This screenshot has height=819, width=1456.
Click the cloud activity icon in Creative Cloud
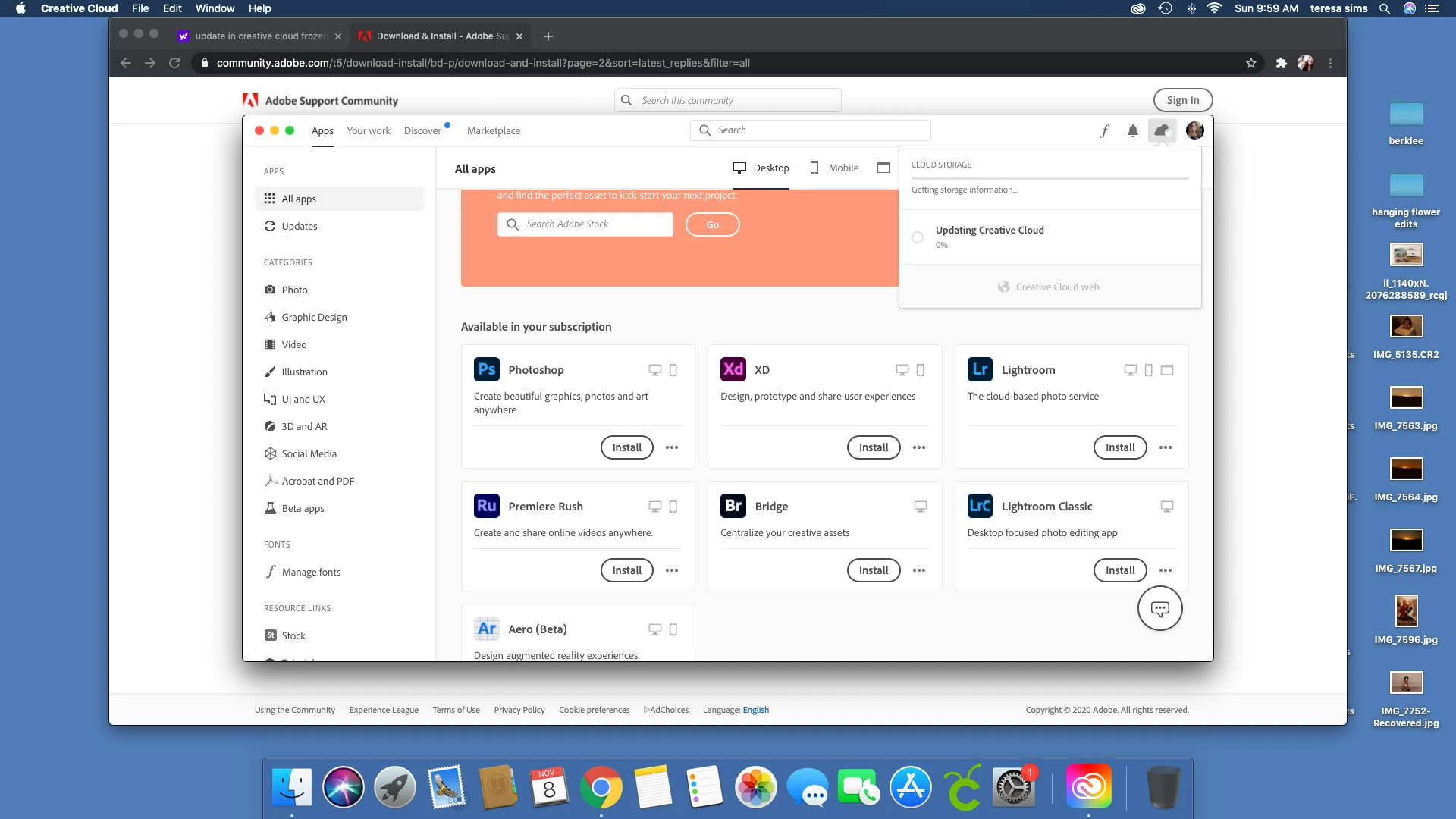(x=1162, y=130)
